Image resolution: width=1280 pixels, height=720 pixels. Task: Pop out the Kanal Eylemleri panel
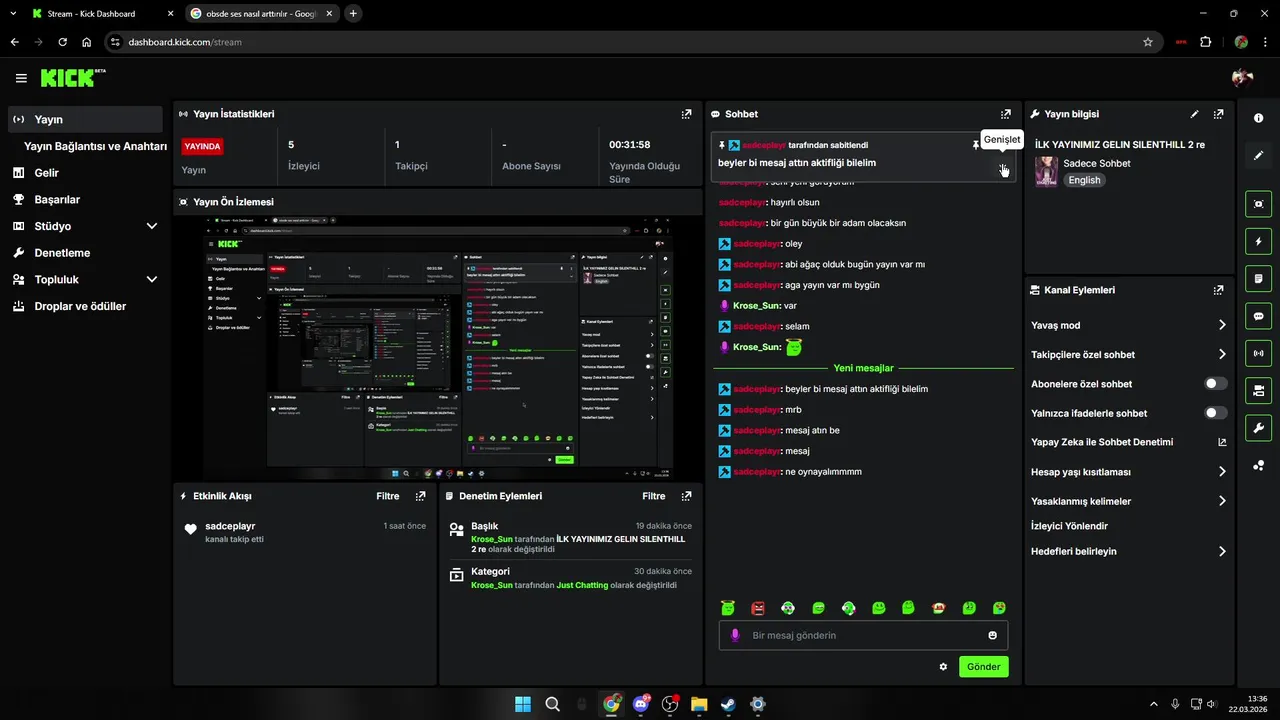pyautogui.click(x=1218, y=290)
